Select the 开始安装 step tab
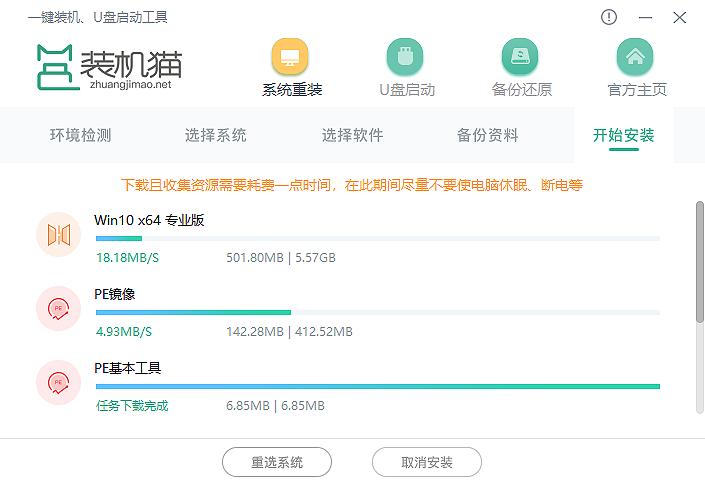 [623, 136]
